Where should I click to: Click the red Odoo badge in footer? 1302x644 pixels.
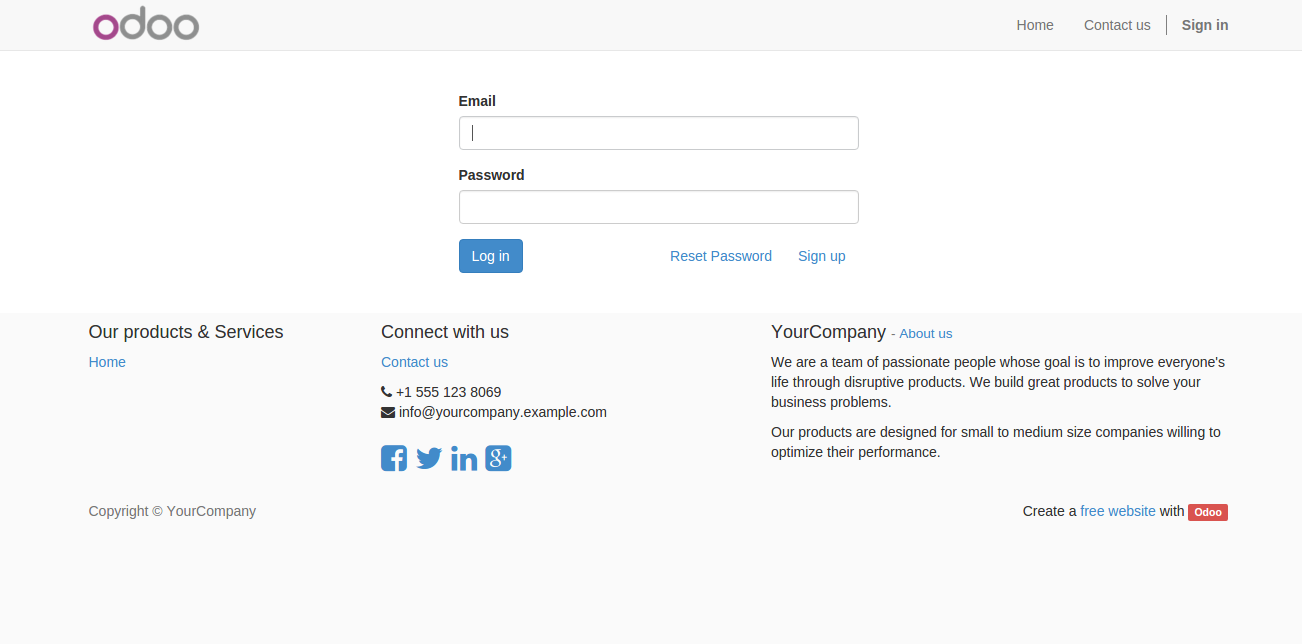click(1207, 512)
